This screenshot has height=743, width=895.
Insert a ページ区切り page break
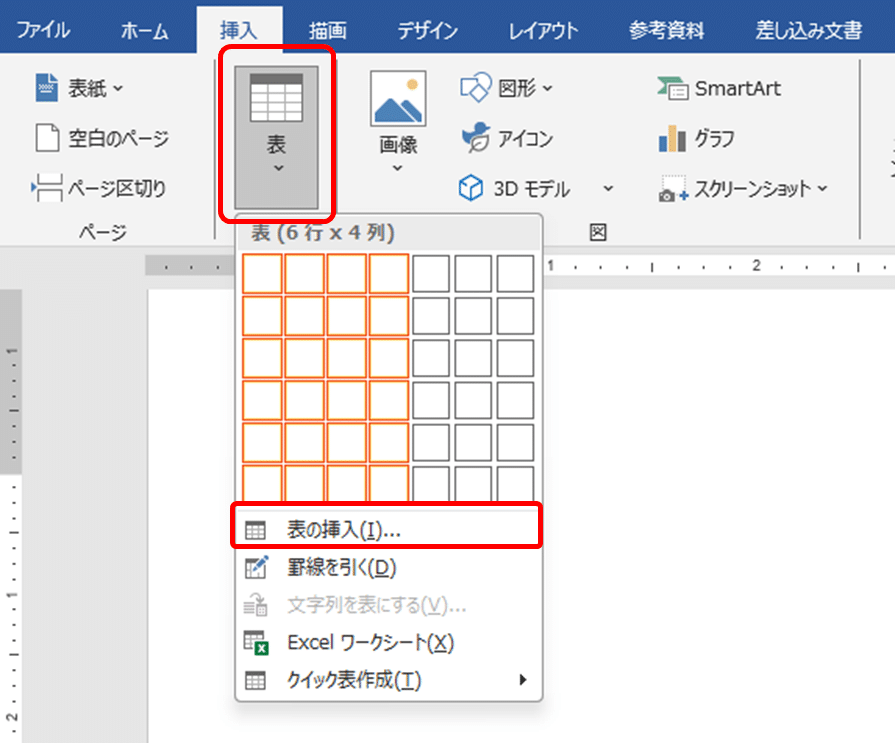click(99, 188)
